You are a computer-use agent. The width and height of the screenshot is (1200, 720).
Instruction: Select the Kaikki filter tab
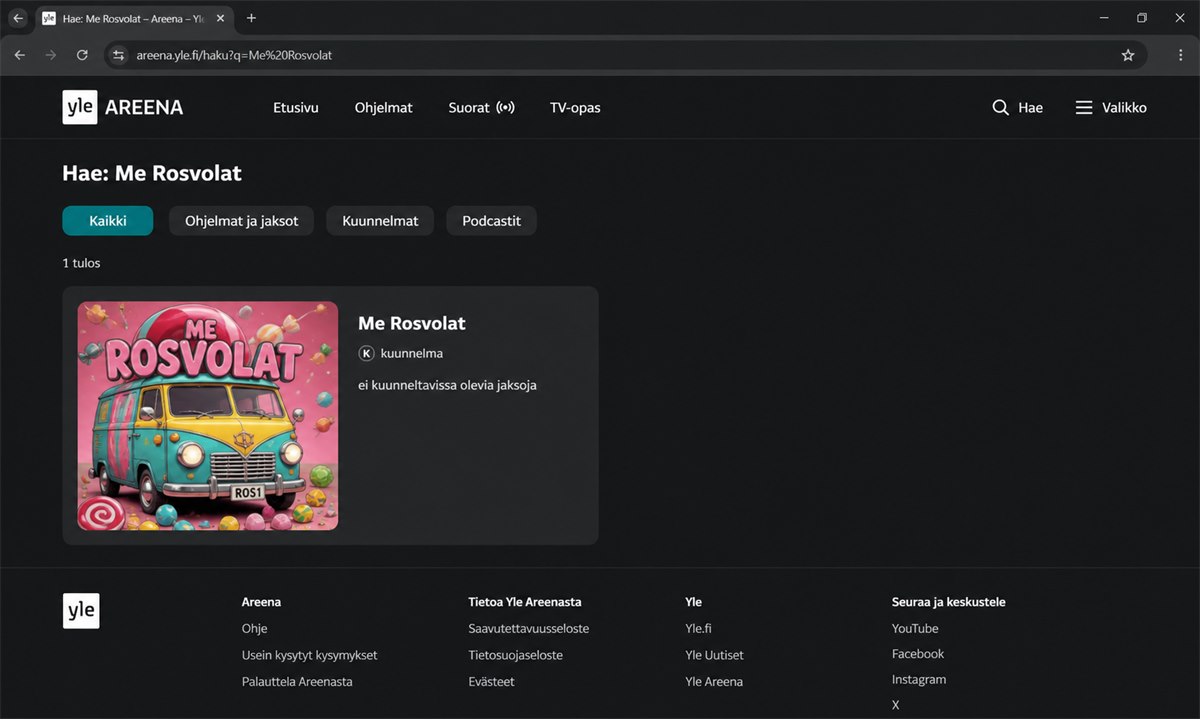tap(108, 221)
